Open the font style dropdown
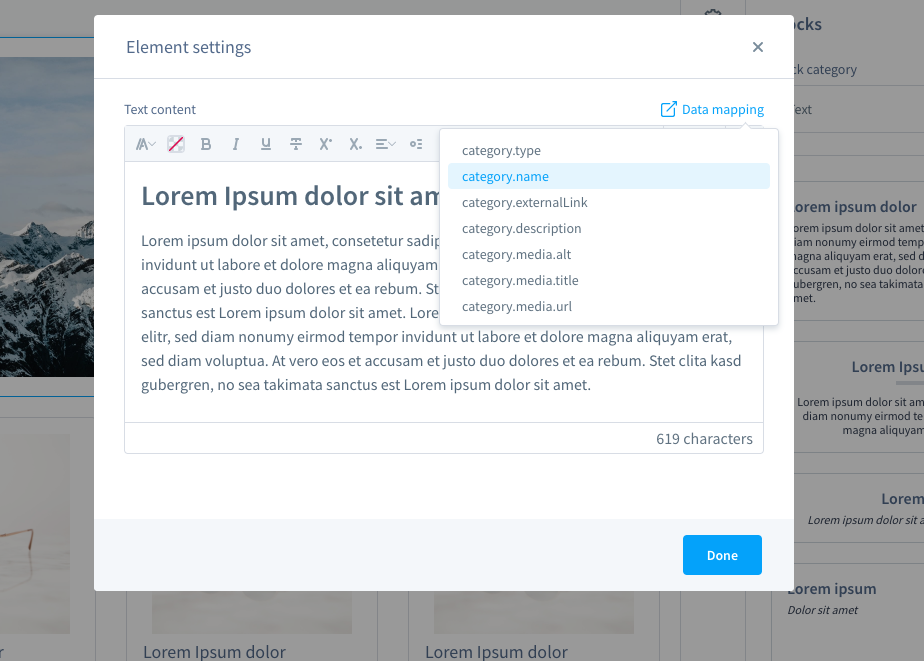The width and height of the screenshot is (924, 661). [x=144, y=144]
